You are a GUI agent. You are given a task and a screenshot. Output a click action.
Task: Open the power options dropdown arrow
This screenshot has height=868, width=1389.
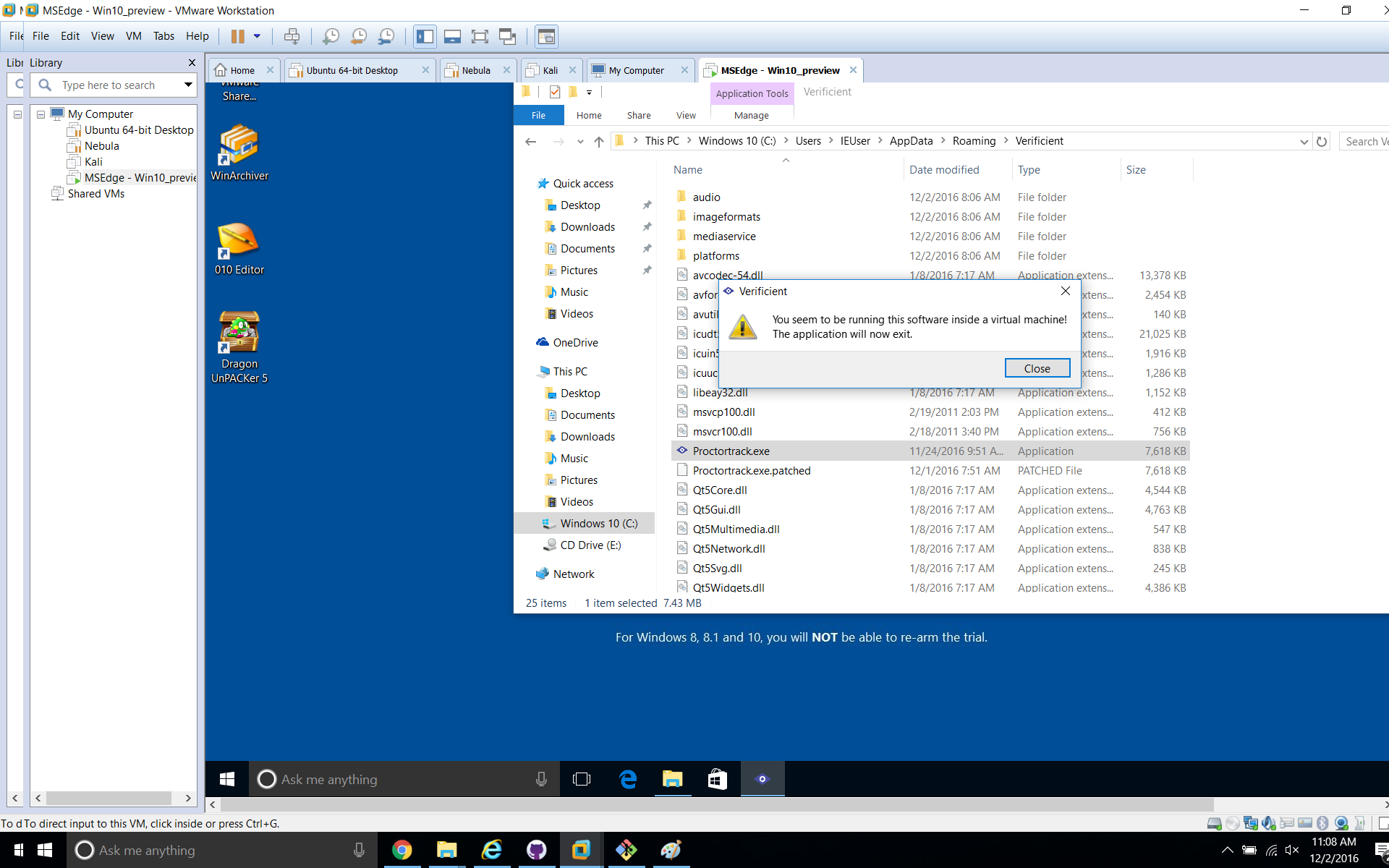coord(257,36)
